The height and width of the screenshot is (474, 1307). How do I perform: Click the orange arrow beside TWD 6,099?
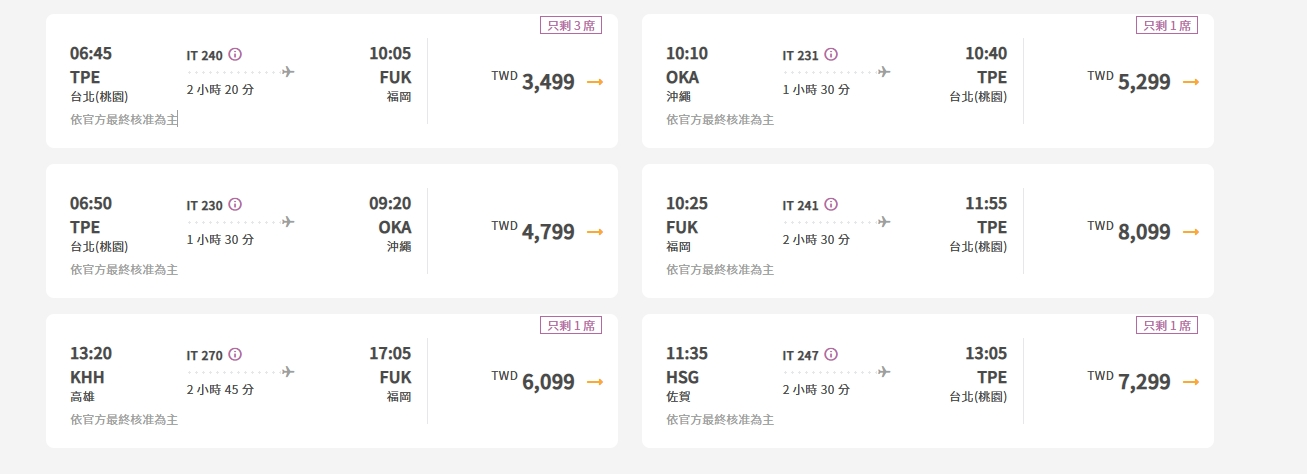[x=595, y=382]
